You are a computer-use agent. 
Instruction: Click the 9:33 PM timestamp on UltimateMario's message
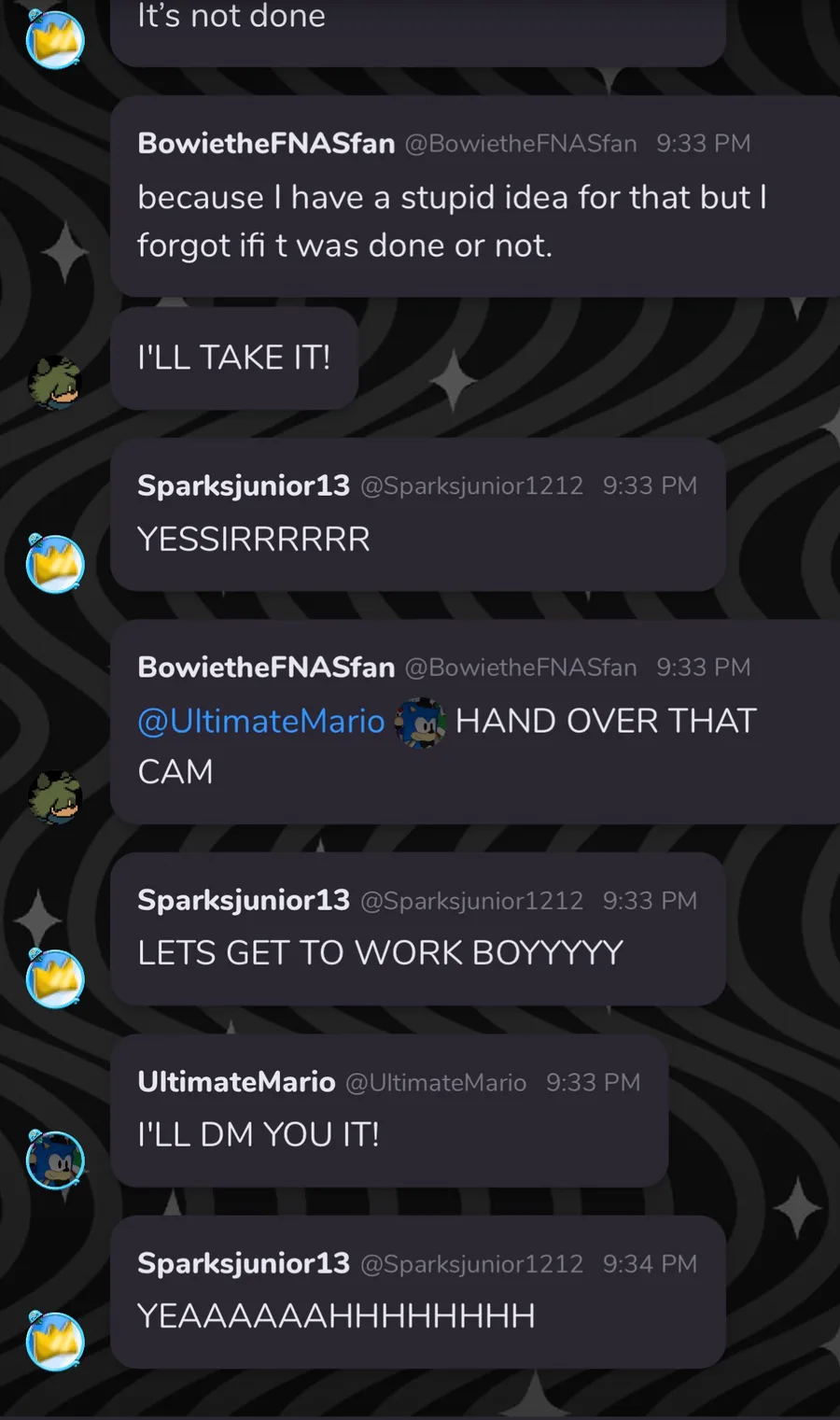594,1082
